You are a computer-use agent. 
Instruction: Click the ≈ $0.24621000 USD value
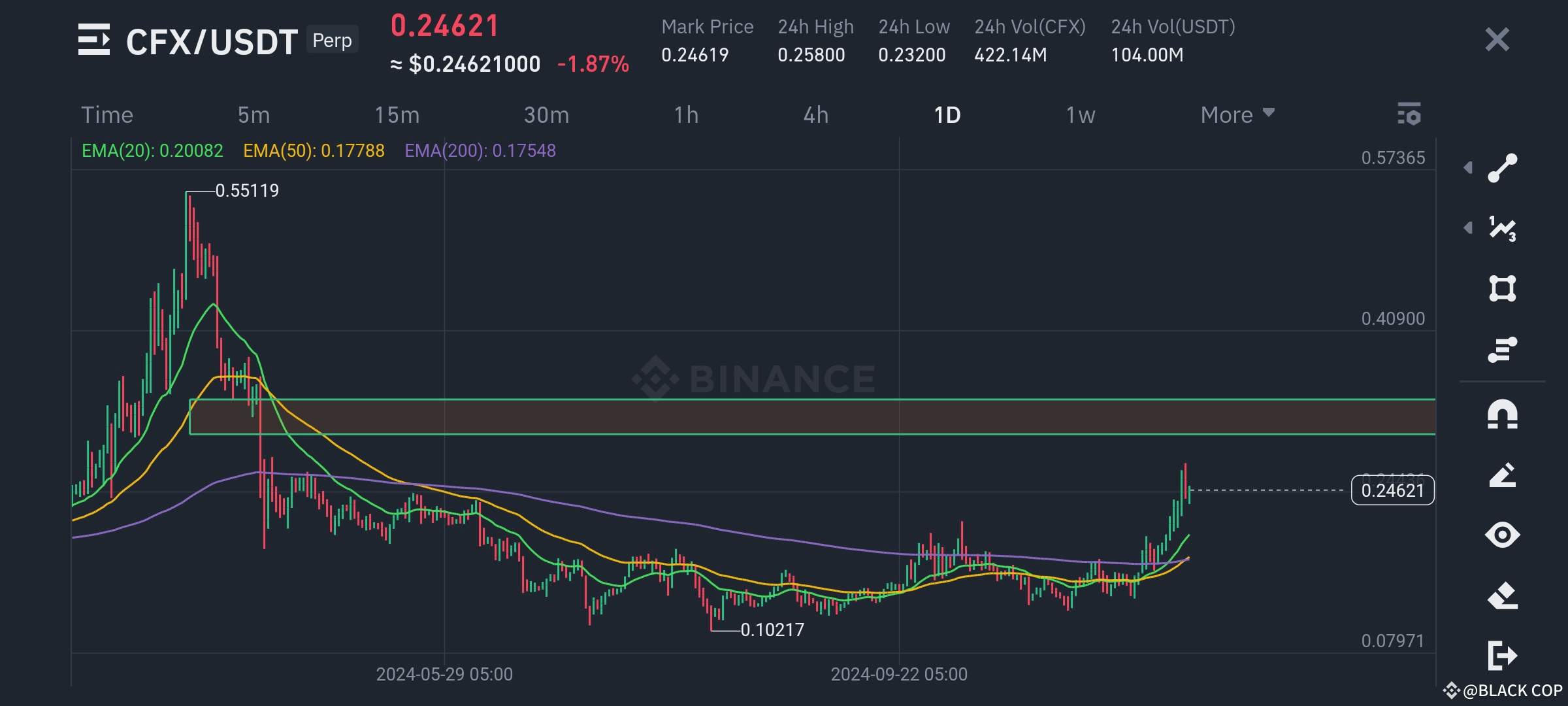(465, 64)
